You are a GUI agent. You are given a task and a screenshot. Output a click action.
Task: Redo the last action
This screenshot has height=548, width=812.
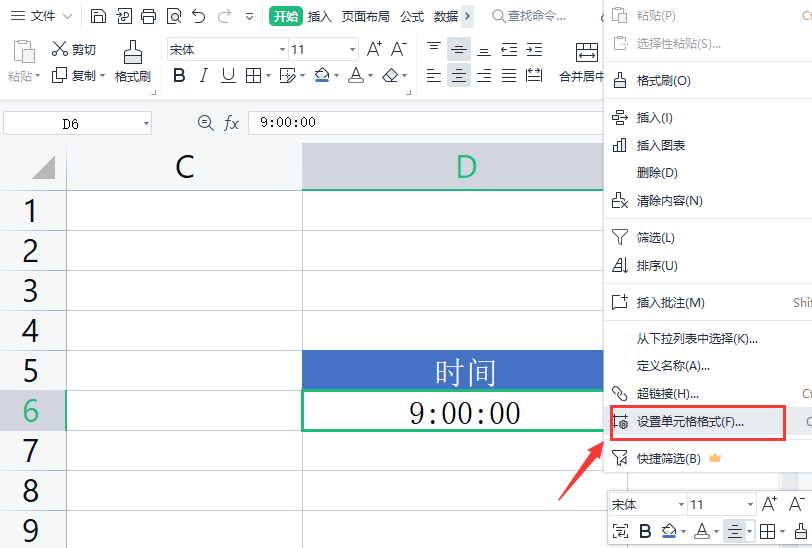[x=224, y=16]
